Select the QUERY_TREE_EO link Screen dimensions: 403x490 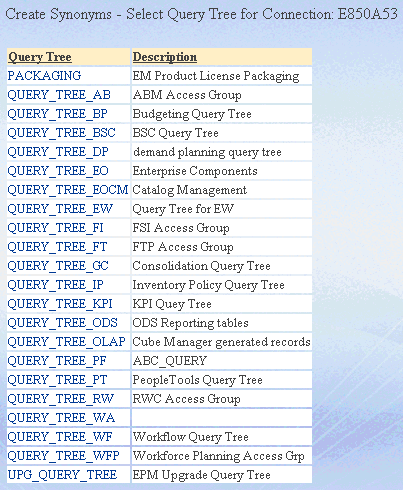[58, 171]
